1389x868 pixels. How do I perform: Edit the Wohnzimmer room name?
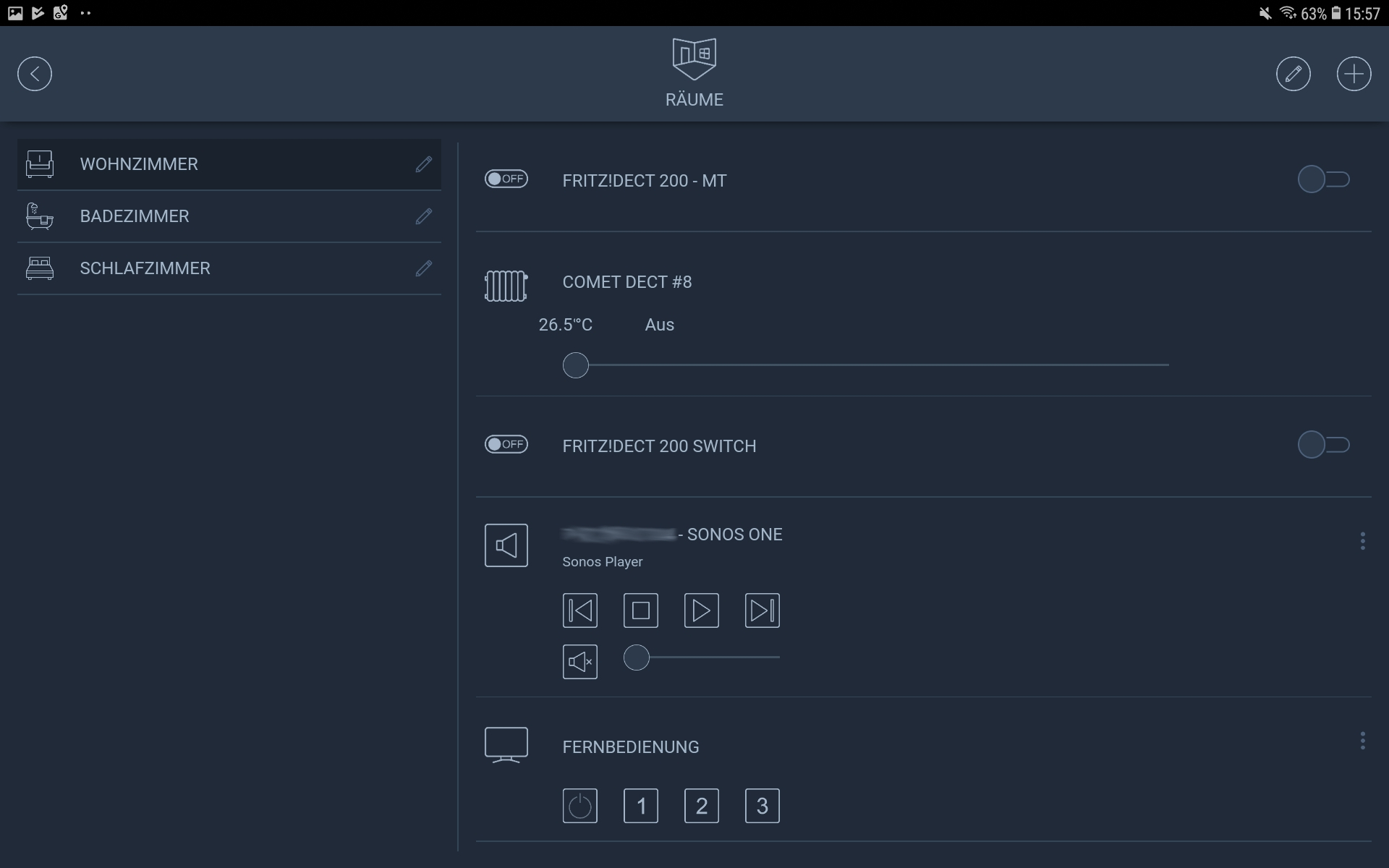[x=424, y=164]
